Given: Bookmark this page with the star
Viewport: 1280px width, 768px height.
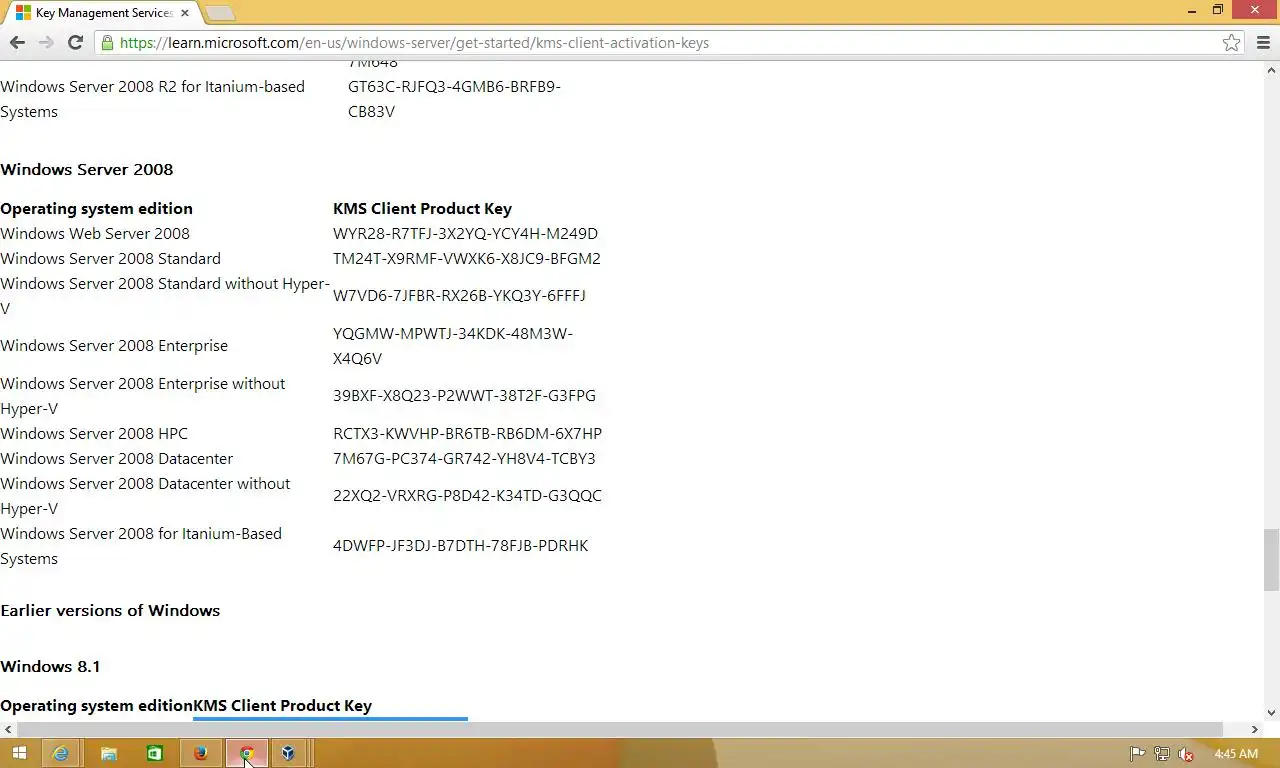Looking at the screenshot, I should coord(1232,43).
